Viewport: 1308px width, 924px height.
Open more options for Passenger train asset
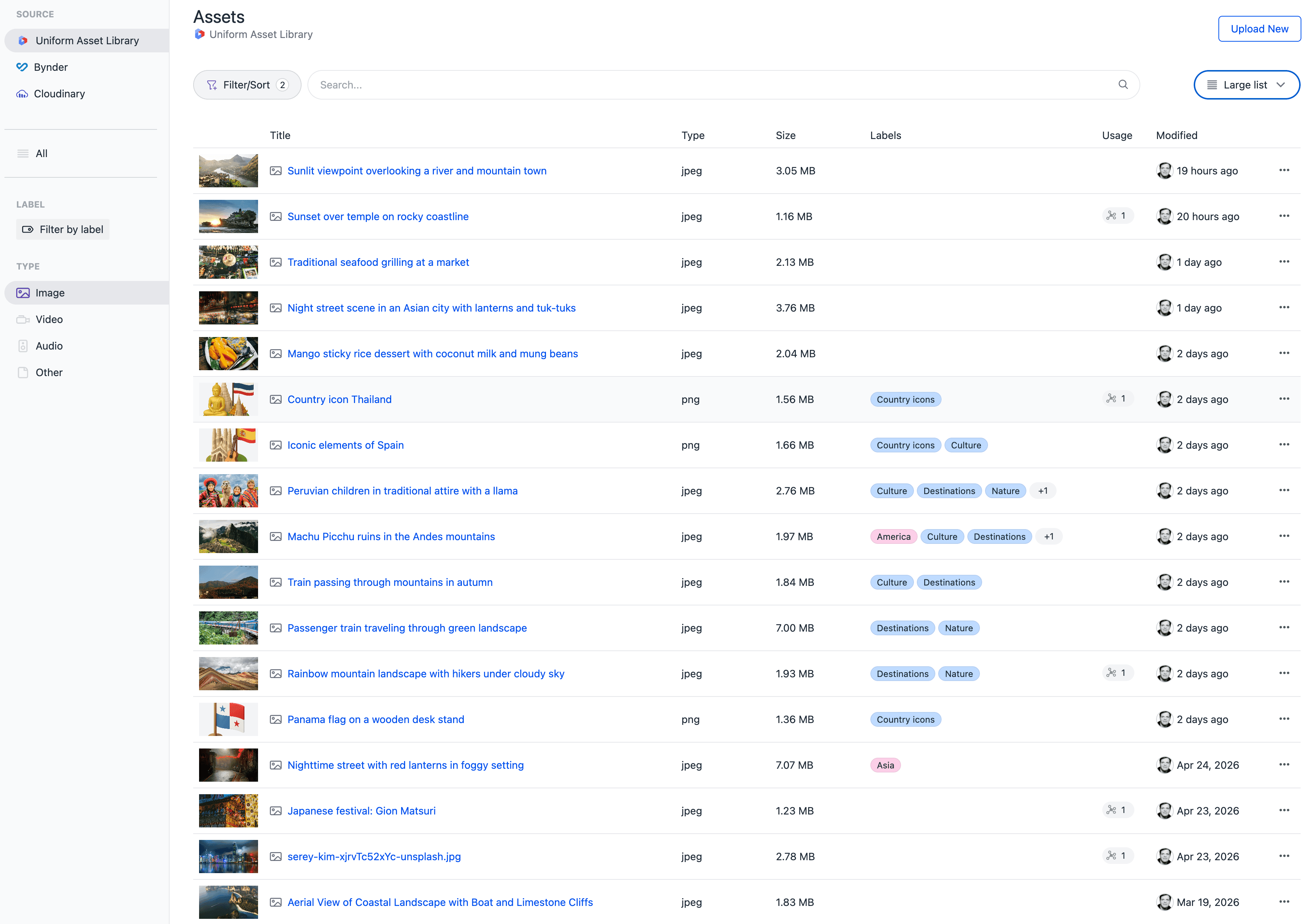(1284, 628)
